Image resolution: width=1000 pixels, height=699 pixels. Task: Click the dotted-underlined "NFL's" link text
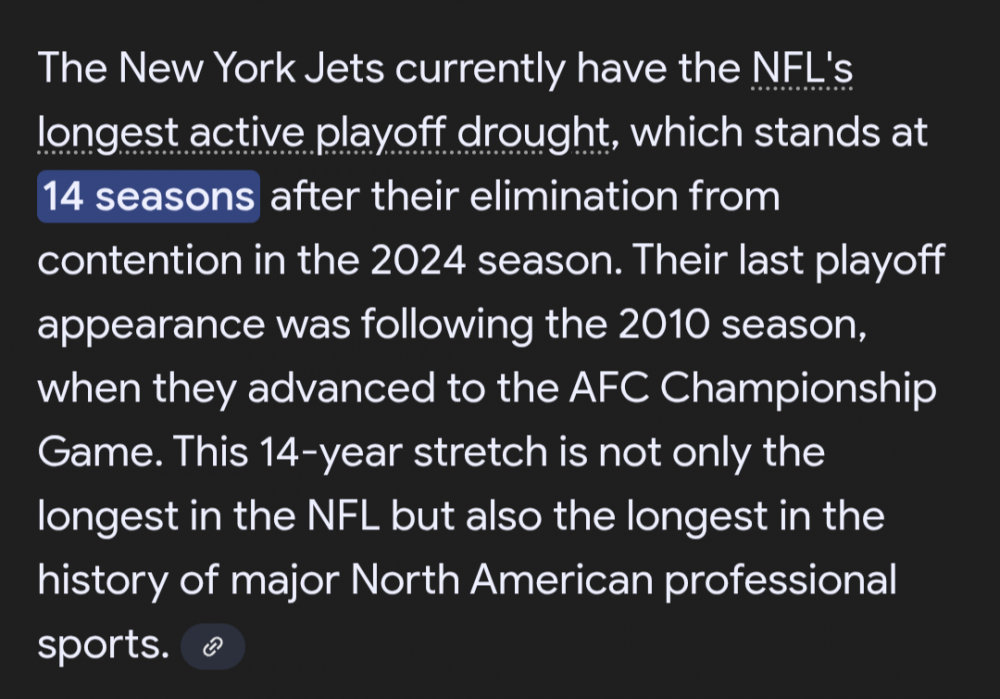point(800,69)
